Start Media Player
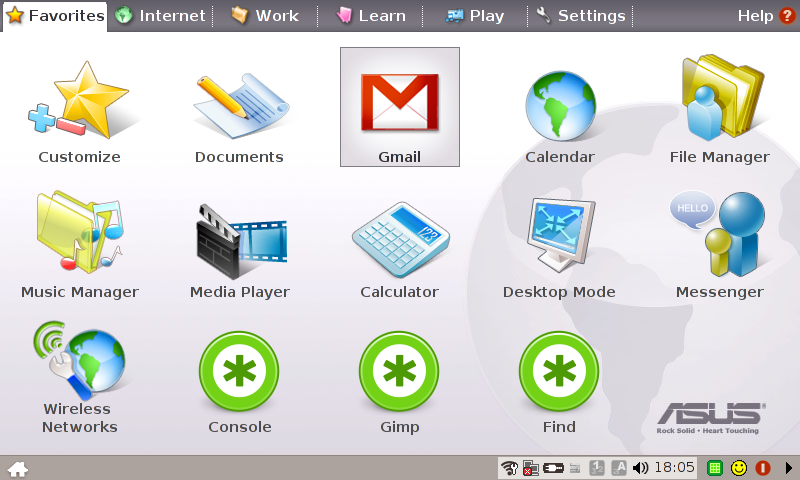Viewport: 800px width, 480px height. (240, 241)
